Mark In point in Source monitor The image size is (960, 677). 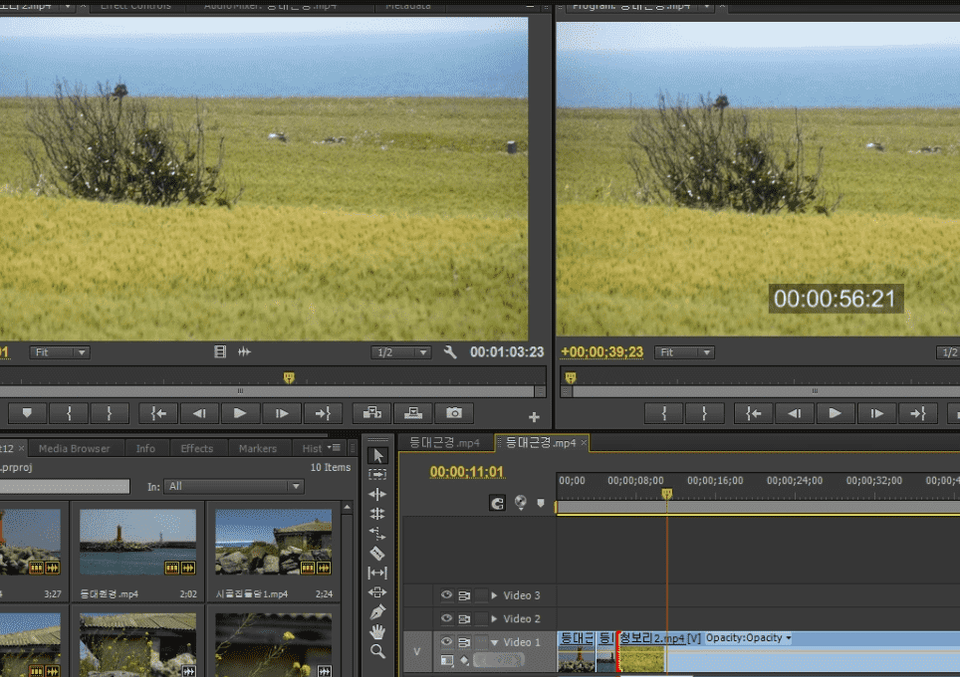tap(69, 413)
